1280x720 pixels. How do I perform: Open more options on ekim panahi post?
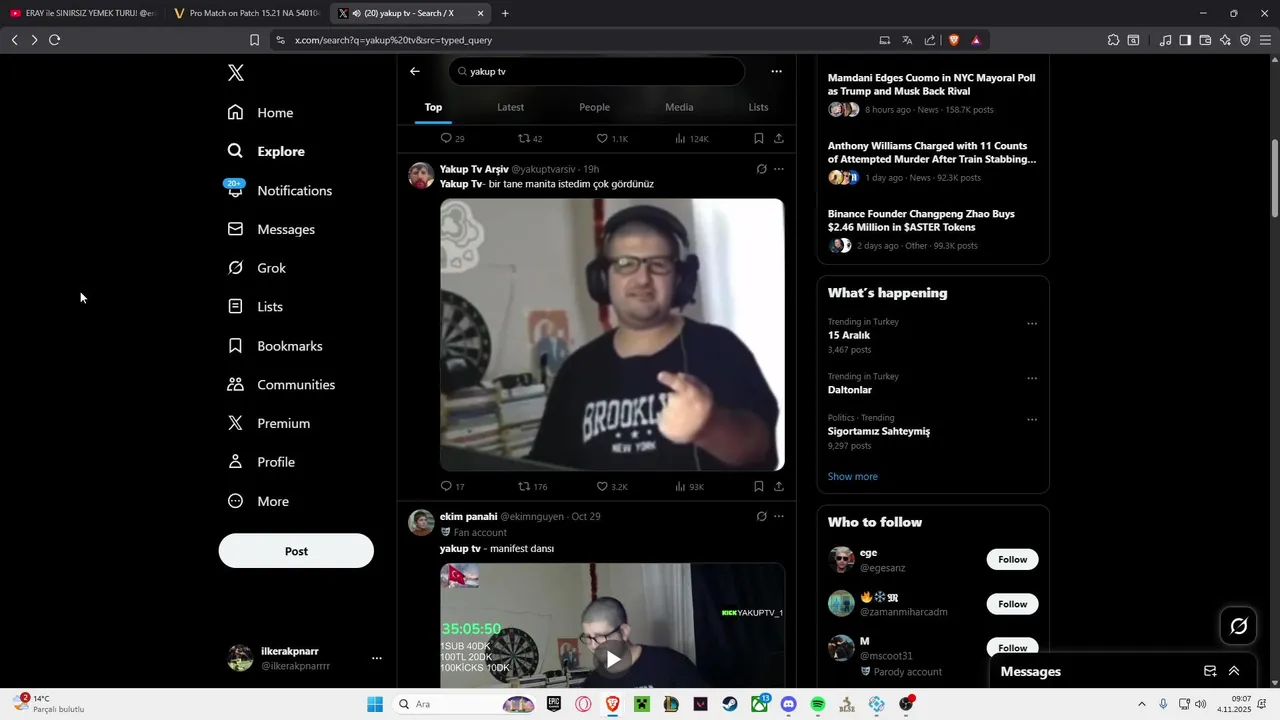[779, 517]
